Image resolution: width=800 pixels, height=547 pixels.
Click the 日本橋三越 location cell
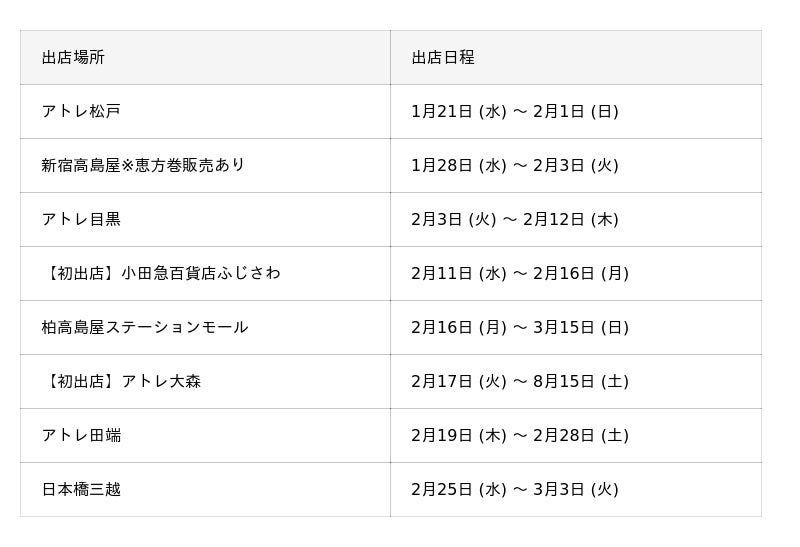coord(81,490)
